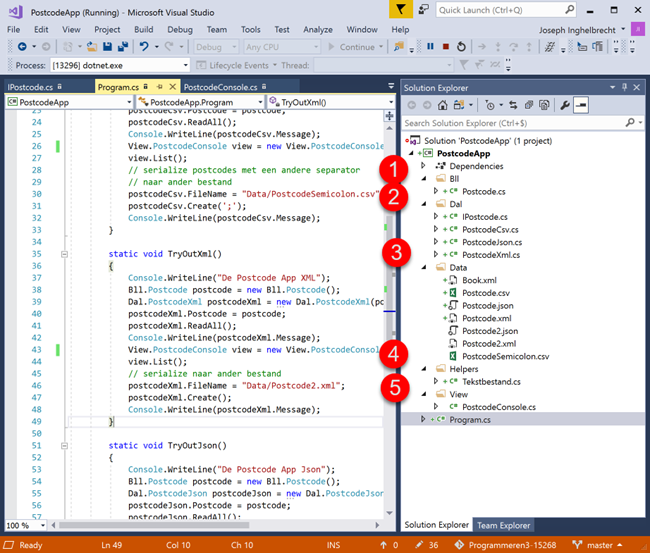This screenshot has height=553, width=650.
Task: Click the Save All icon
Action: [x=123, y=47]
